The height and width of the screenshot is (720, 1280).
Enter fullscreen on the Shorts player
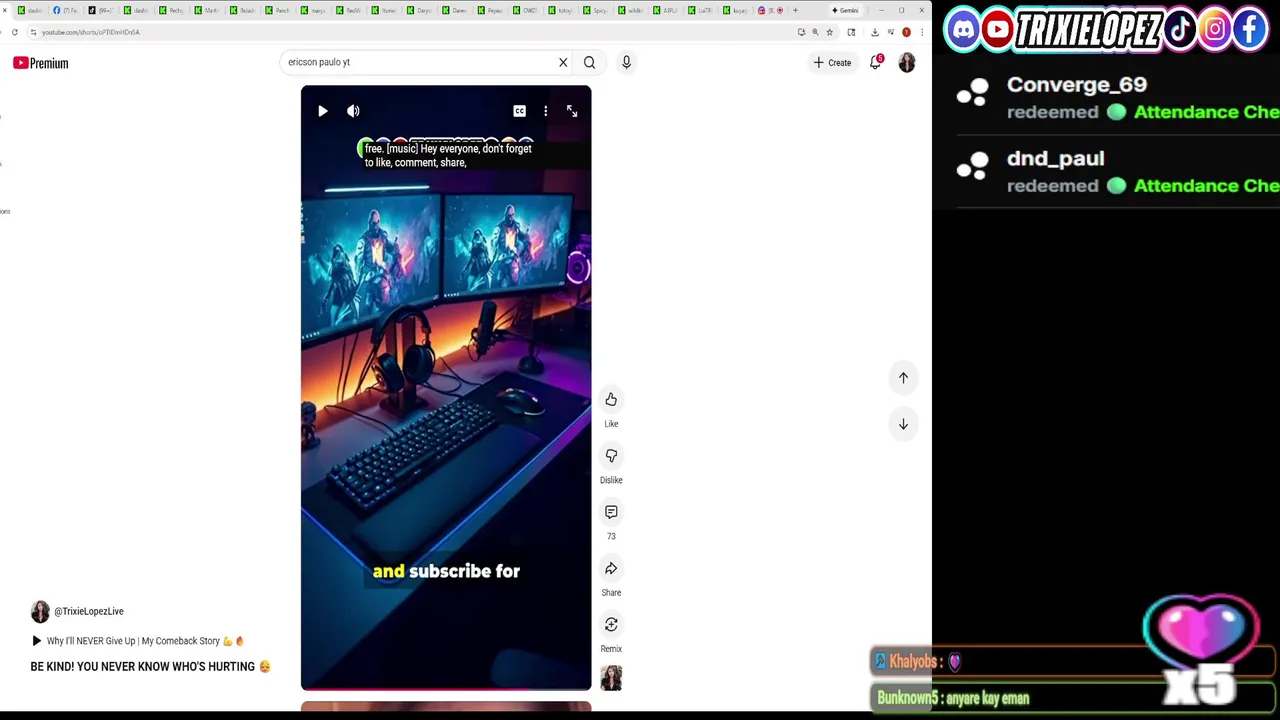pyautogui.click(x=572, y=111)
